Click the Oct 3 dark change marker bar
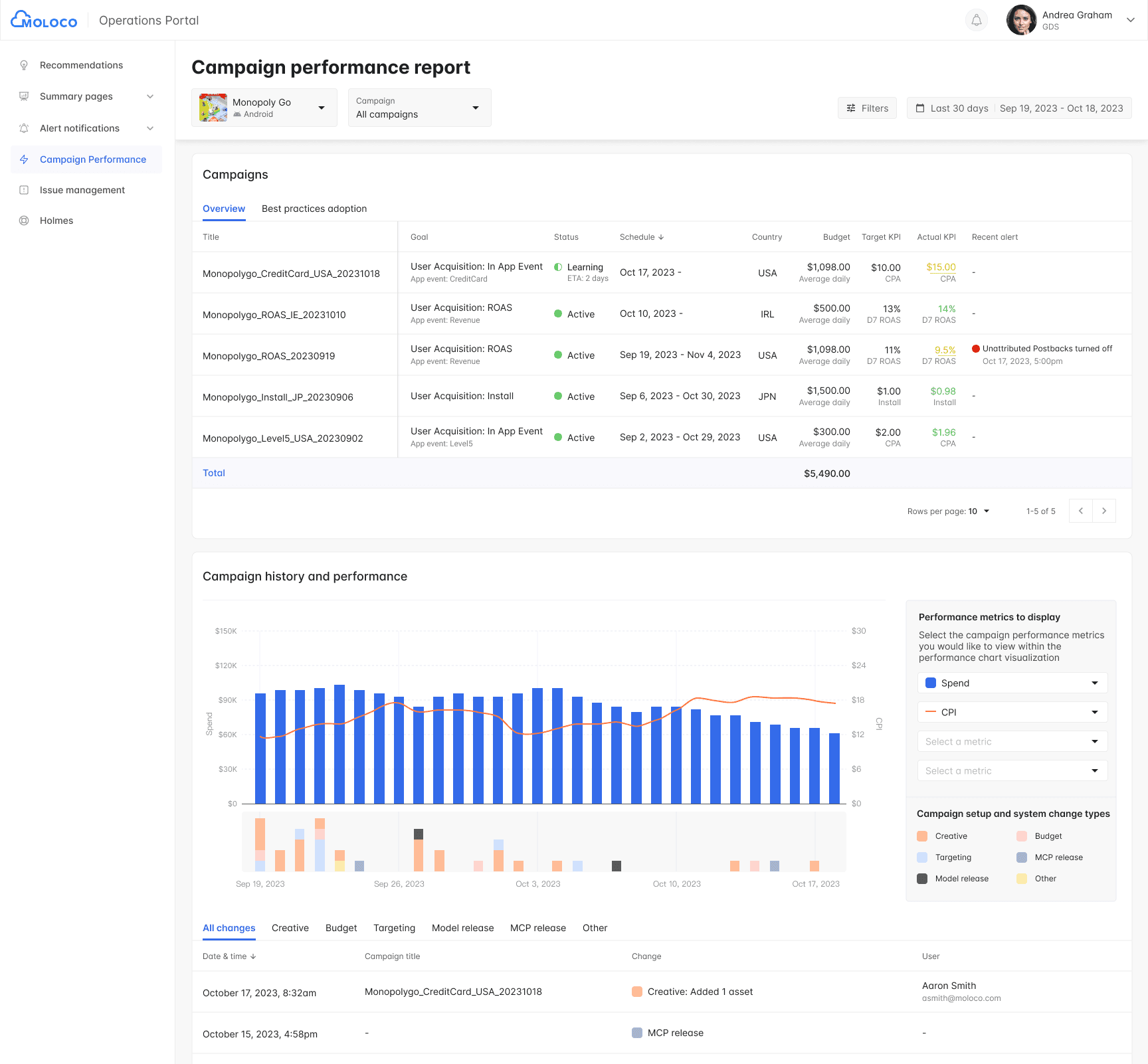The width and height of the screenshot is (1148, 1064). click(617, 865)
